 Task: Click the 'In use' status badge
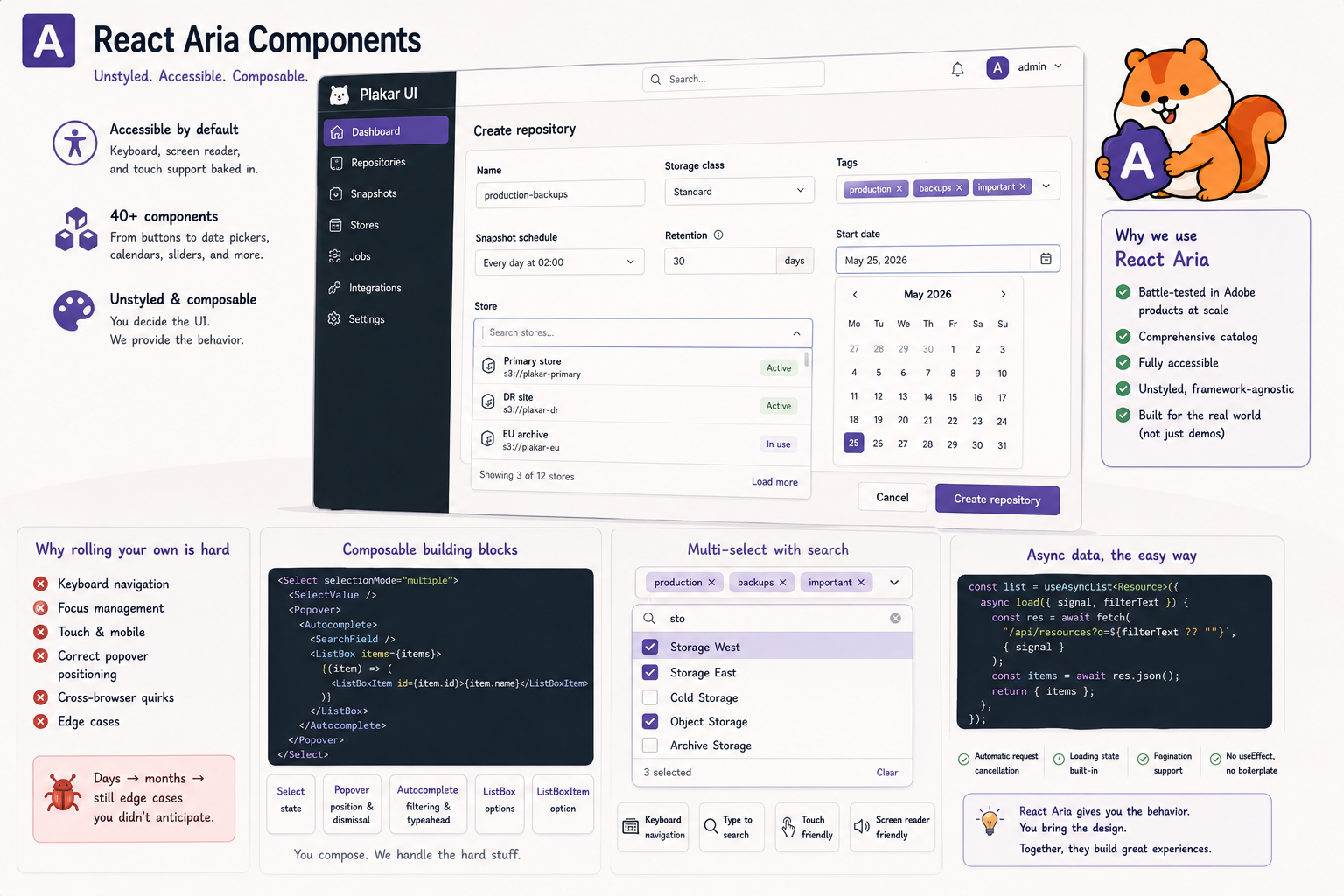click(779, 444)
